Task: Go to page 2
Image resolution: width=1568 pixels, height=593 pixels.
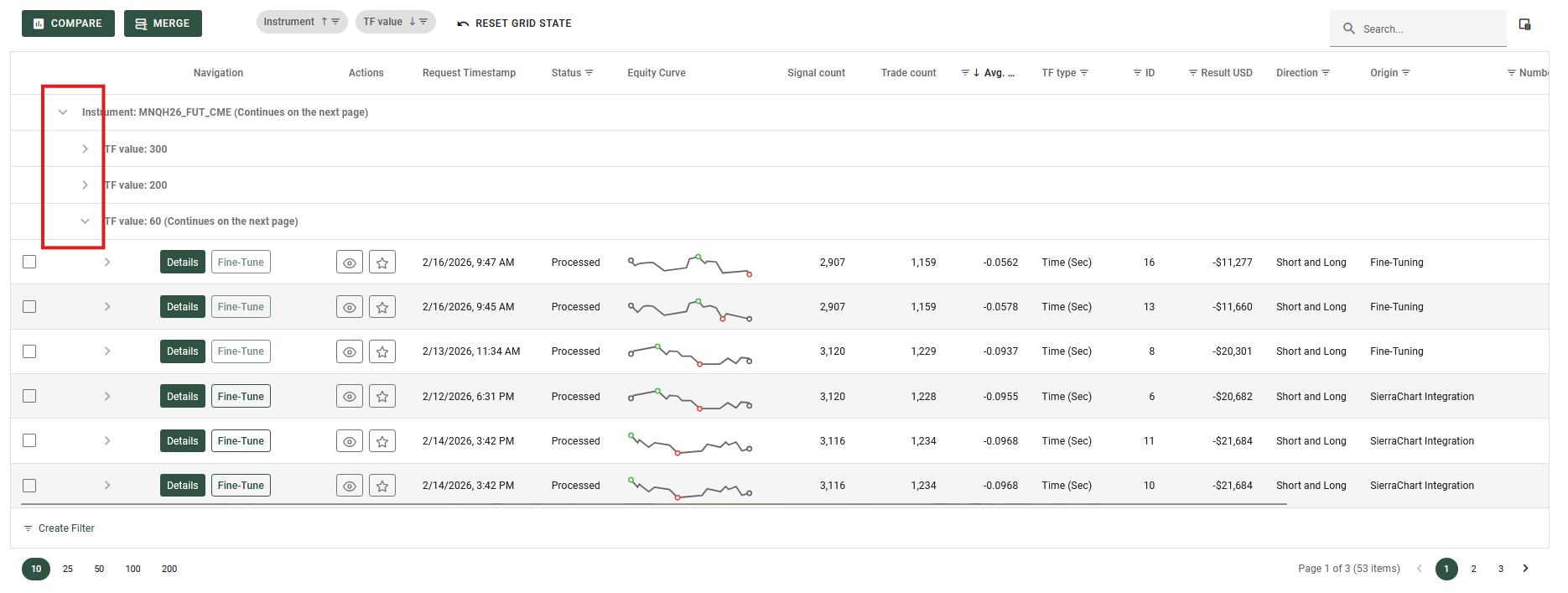Action: 1473,569
